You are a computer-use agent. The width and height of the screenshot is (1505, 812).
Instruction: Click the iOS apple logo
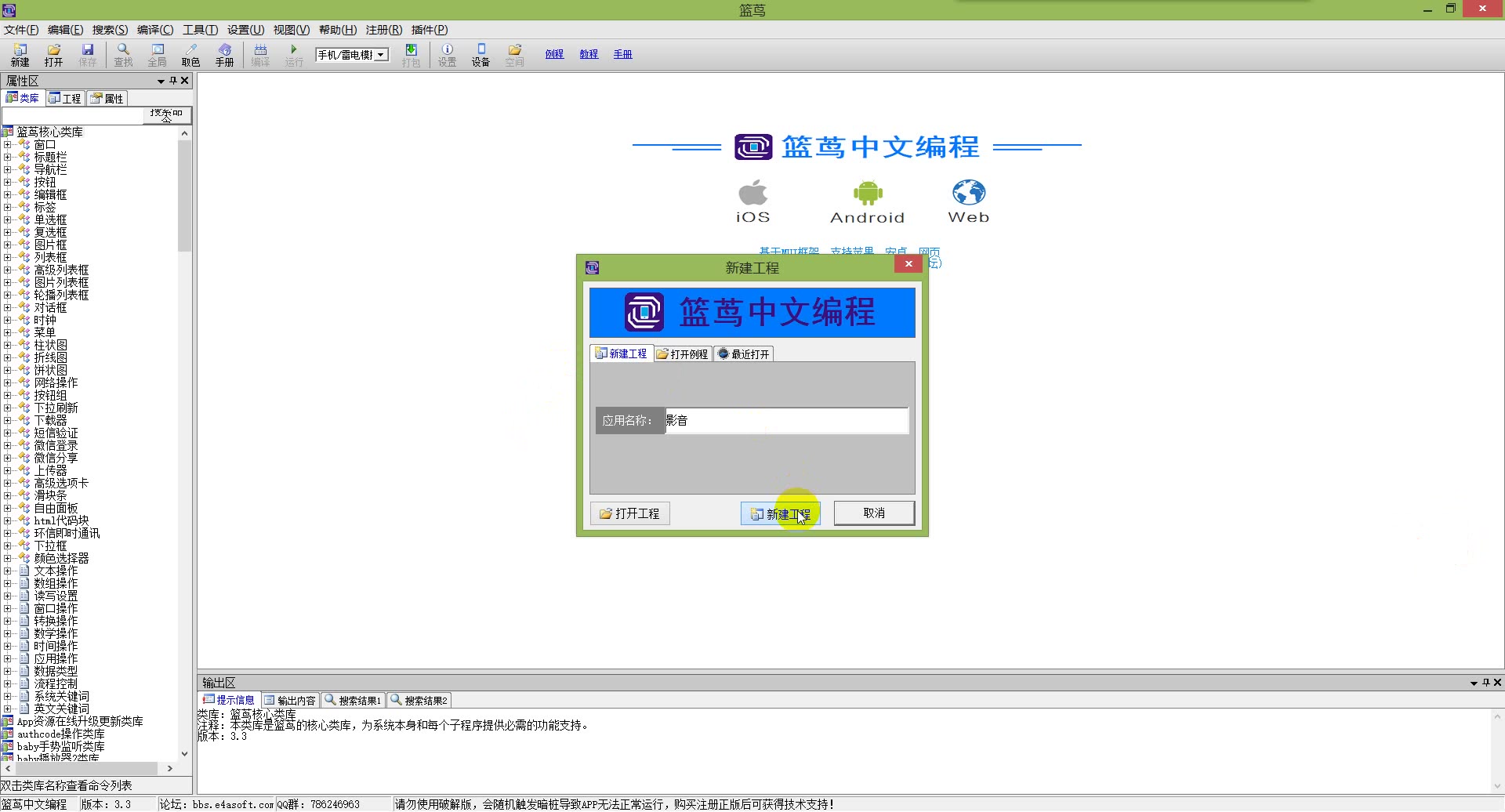coord(753,192)
